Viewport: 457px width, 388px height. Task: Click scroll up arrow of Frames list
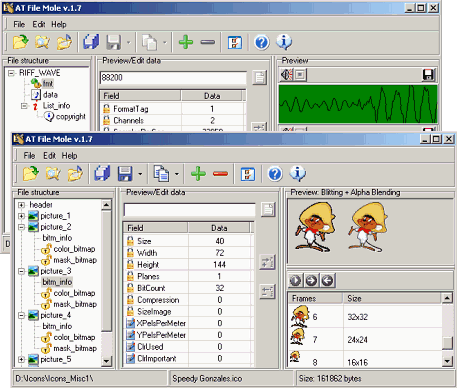447,298
